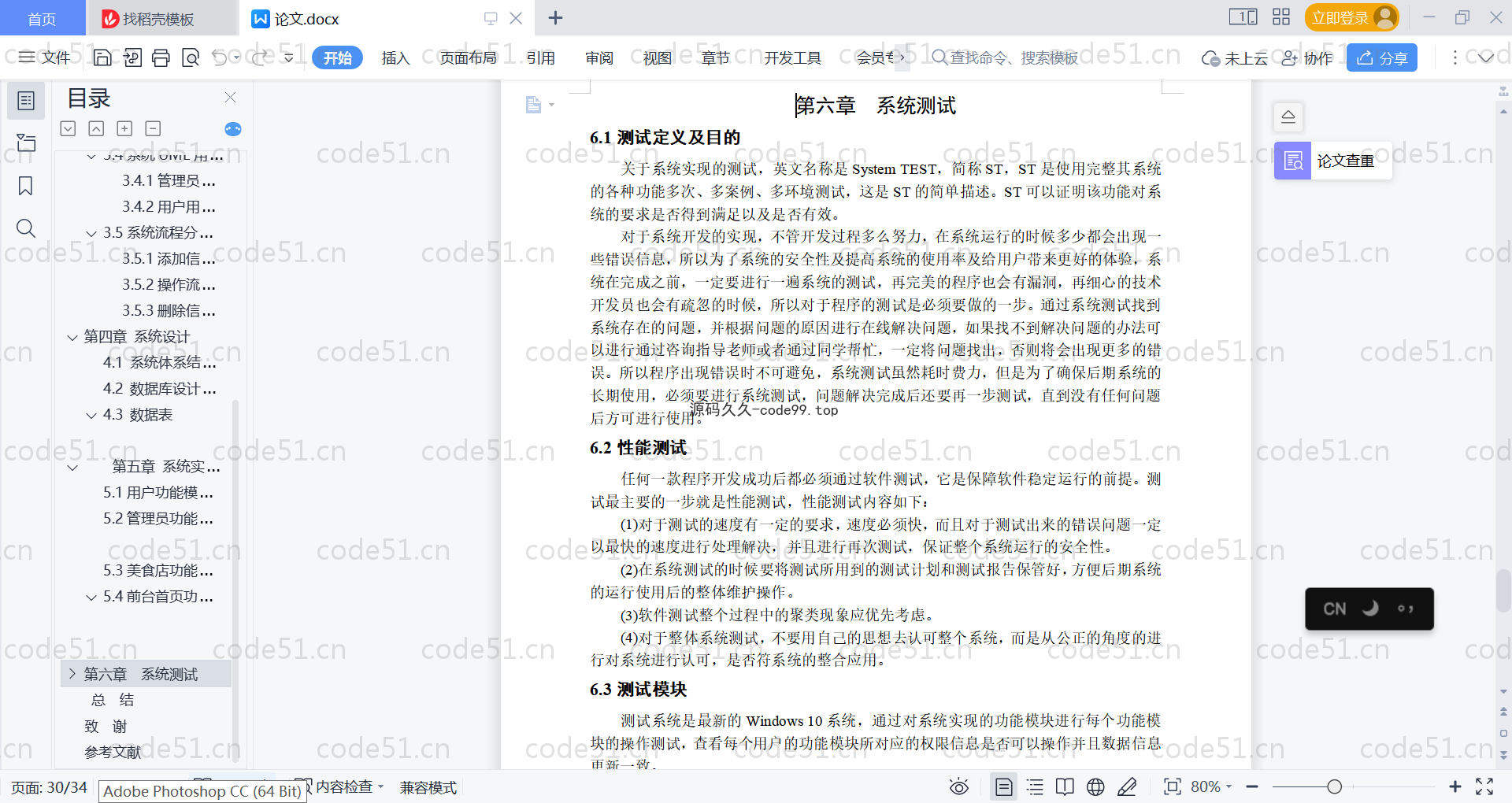Open undo history dropdown arrow
This screenshot has width=1512, height=803.
point(236,57)
